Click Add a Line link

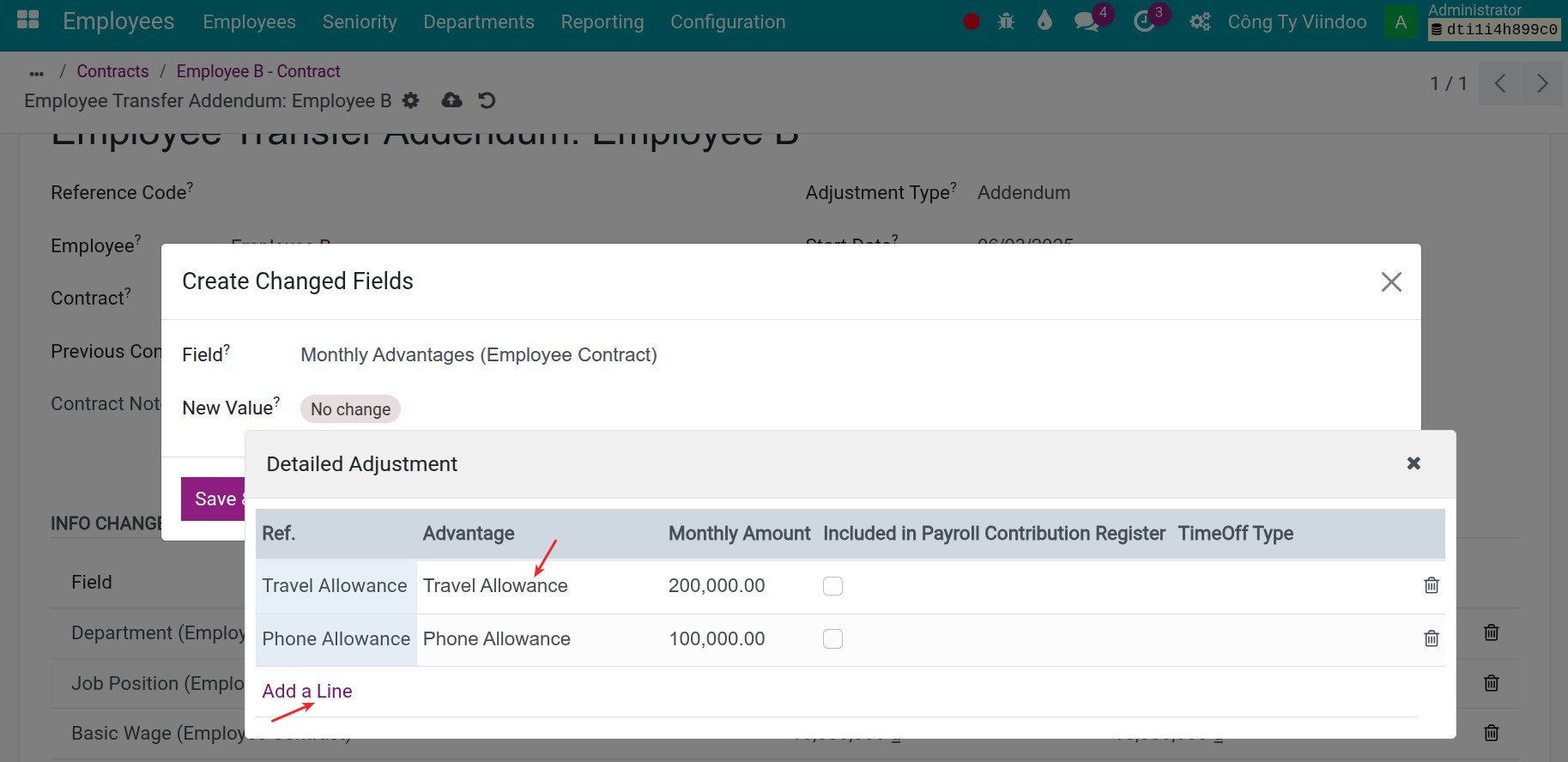pyautogui.click(x=307, y=691)
